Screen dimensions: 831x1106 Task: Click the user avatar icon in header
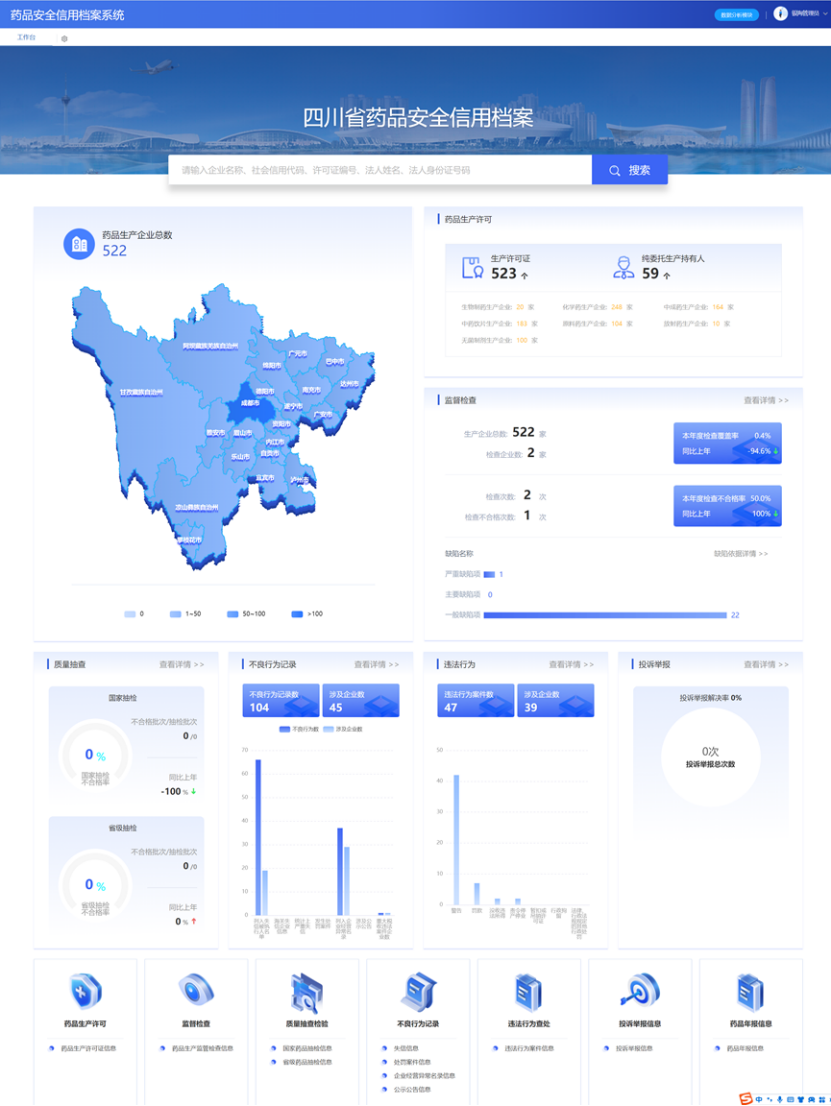(780, 13)
